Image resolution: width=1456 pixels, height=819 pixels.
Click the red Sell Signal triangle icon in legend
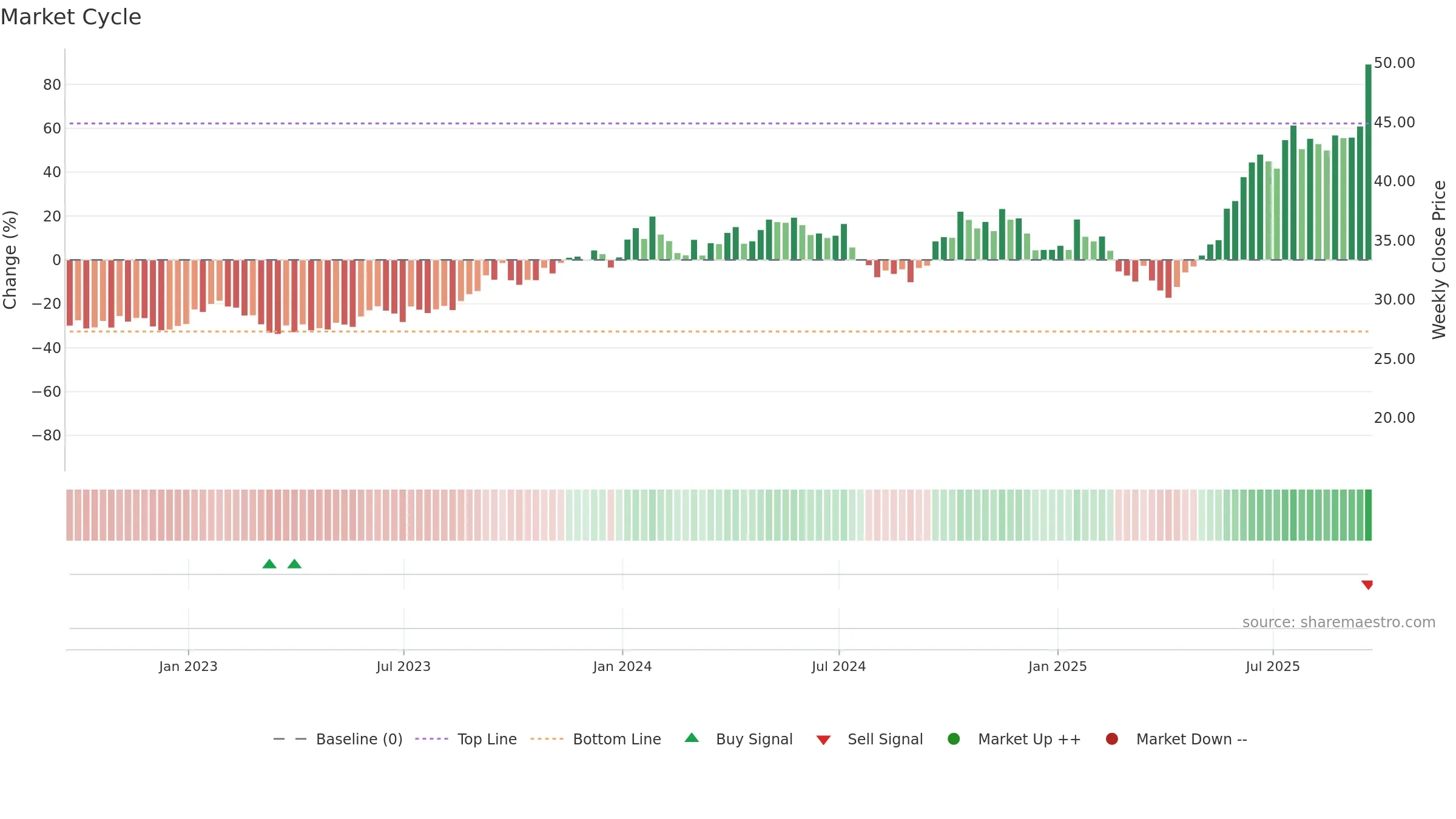(x=823, y=740)
